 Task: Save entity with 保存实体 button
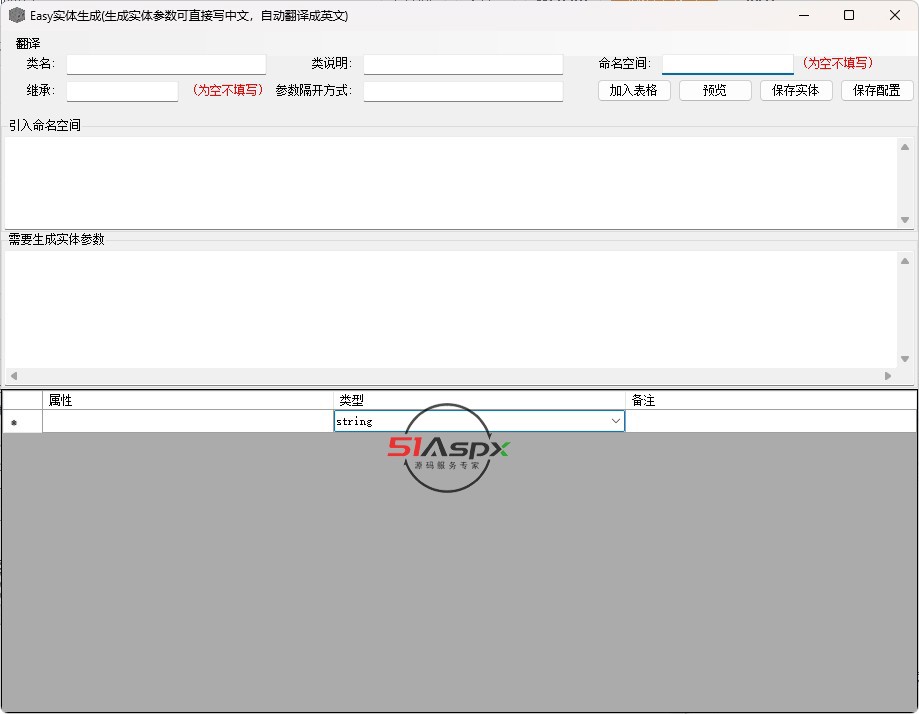pyautogui.click(x=796, y=90)
